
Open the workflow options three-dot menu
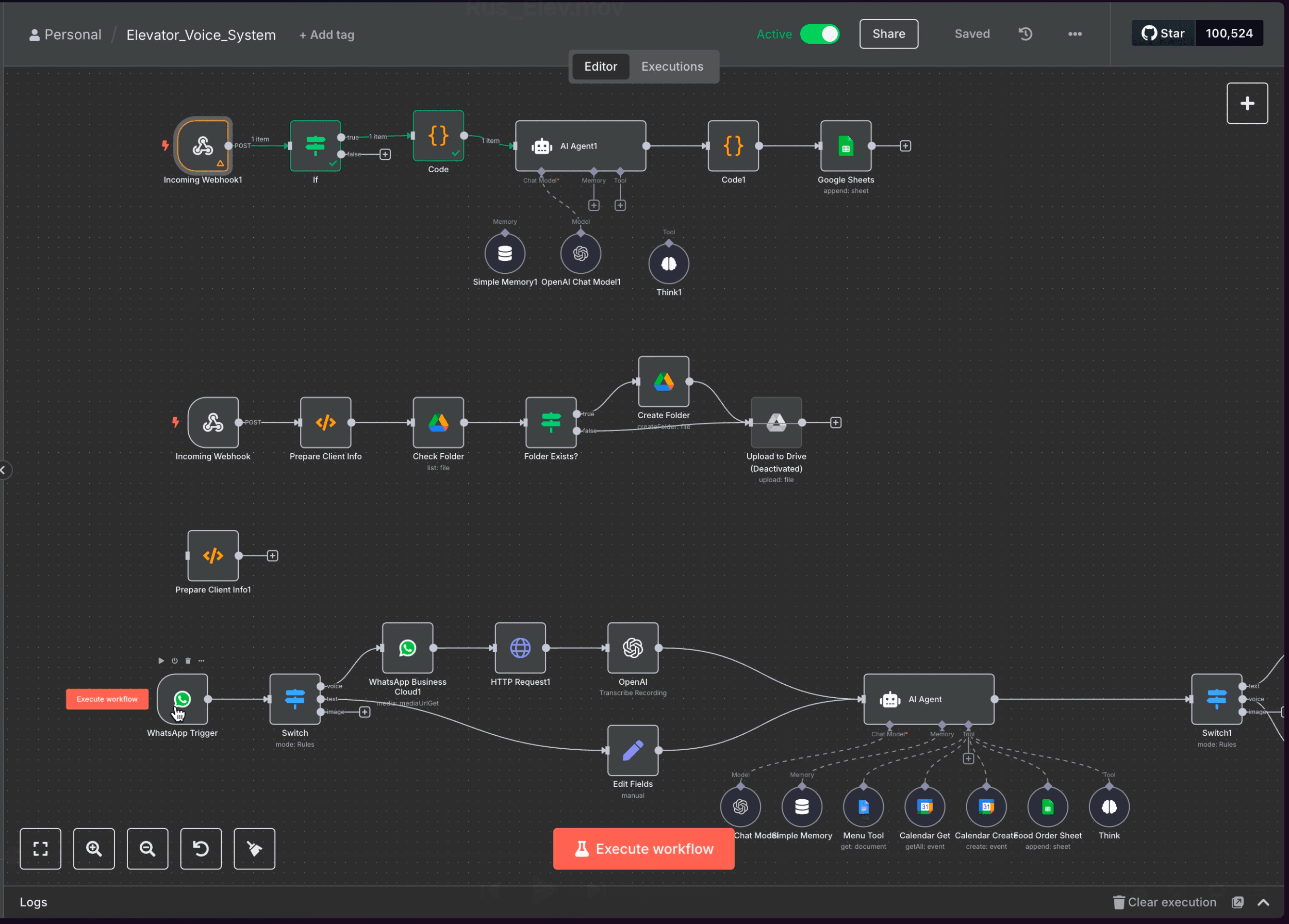1075,34
